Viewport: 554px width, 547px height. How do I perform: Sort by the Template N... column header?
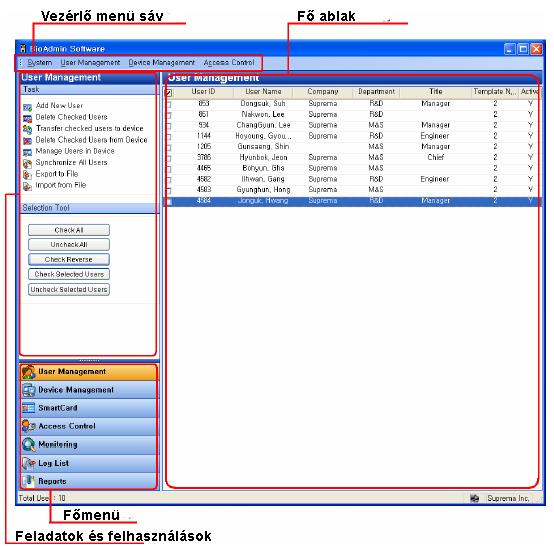click(x=495, y=92)
